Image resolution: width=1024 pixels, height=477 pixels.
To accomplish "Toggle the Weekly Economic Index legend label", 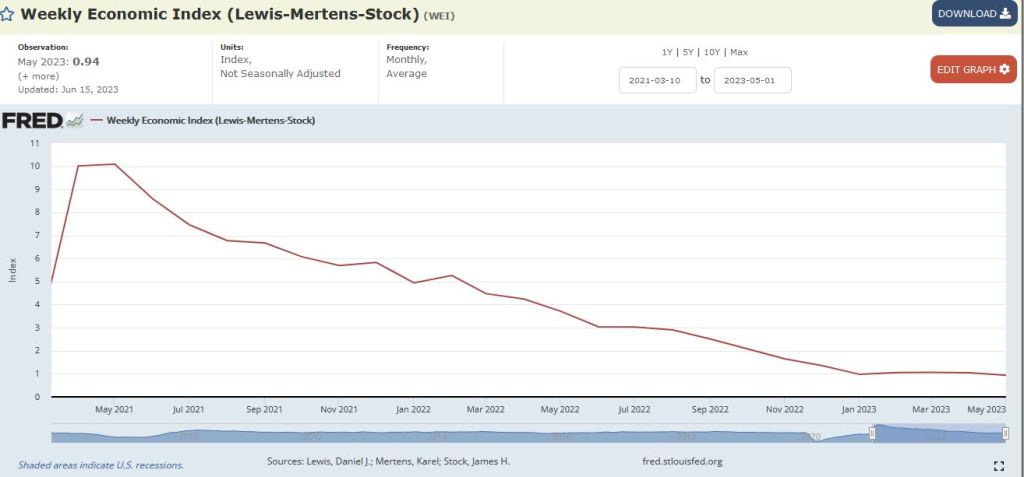I will (x=210, y=121).
